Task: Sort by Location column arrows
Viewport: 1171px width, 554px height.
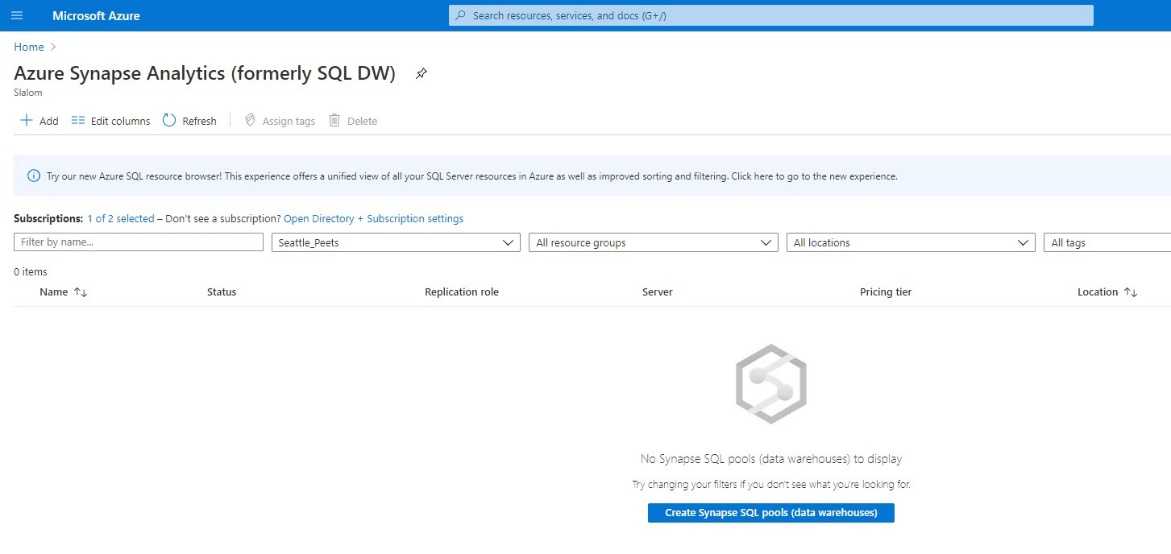Action: pos(1130,293)
